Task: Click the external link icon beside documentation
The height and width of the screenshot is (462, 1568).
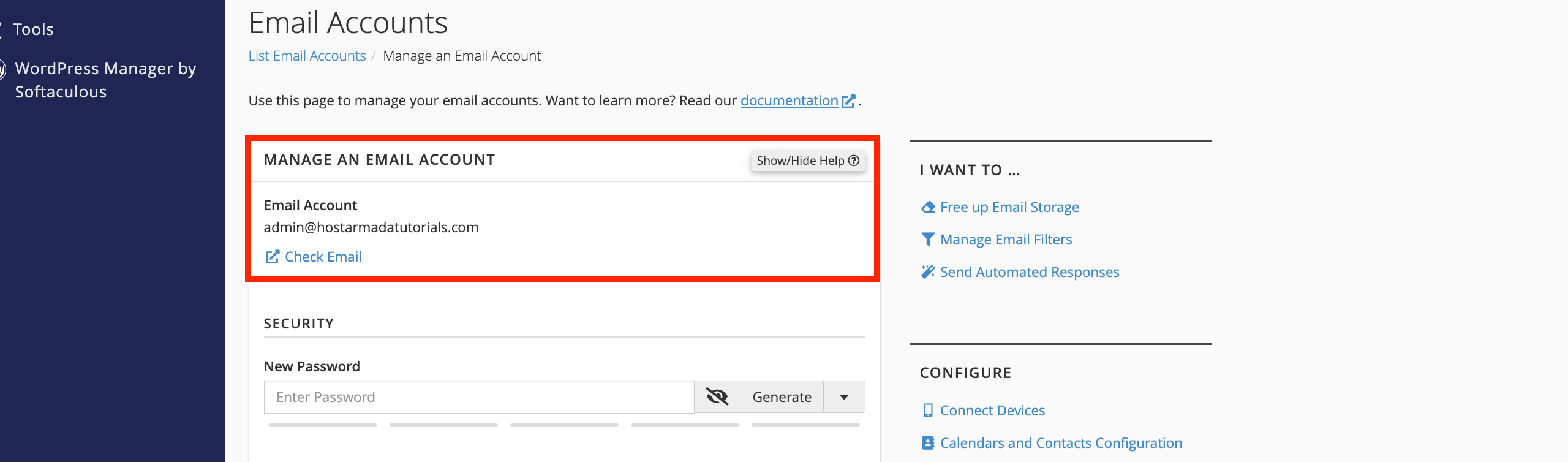Action: (x=848, y=101)
